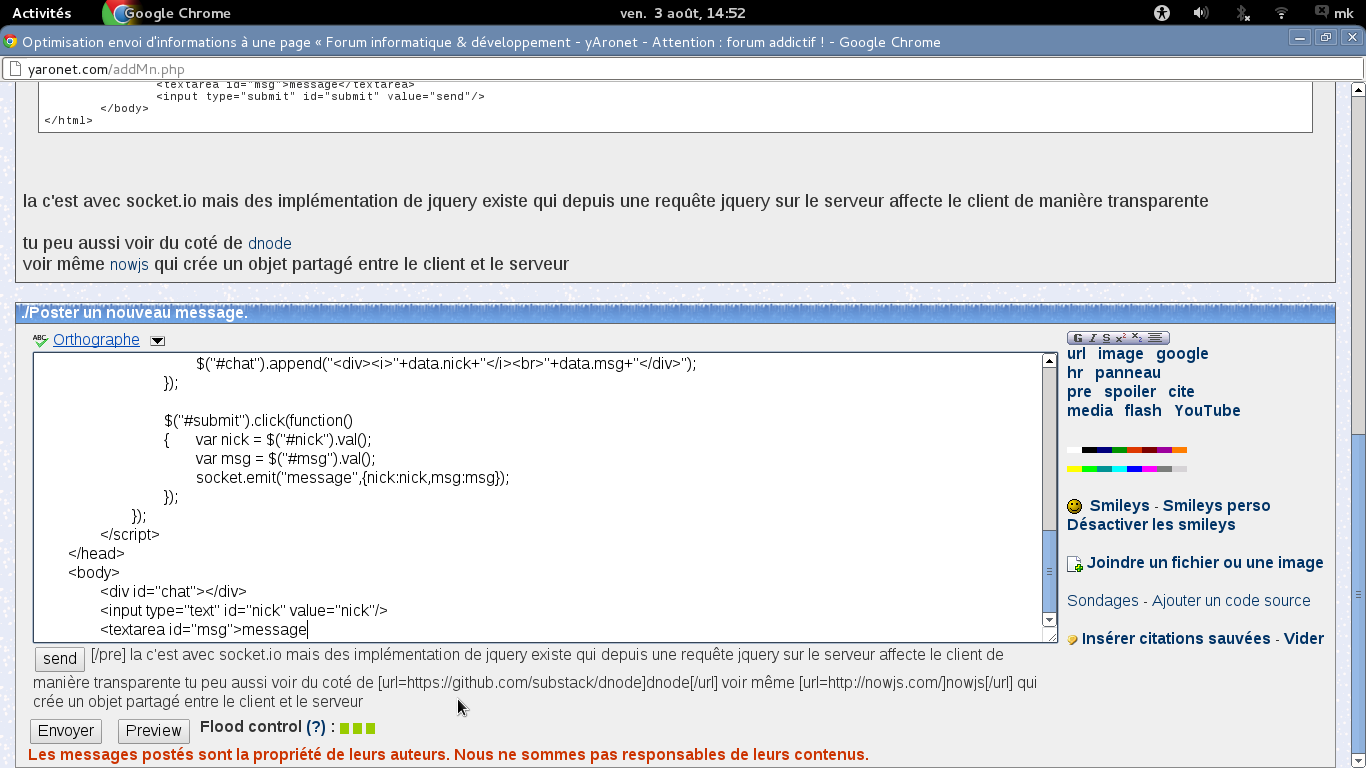Click the center-align text icon
Viewport: 1366px width, 768px height.
(x=1156, y=338)
